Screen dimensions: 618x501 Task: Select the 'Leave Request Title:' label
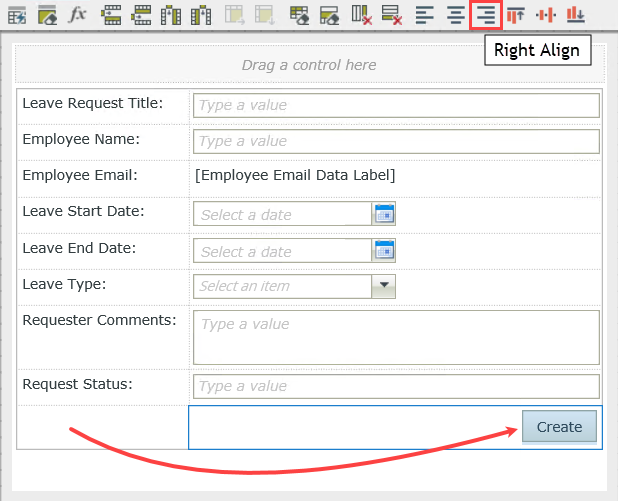click(x=93, y=103)
